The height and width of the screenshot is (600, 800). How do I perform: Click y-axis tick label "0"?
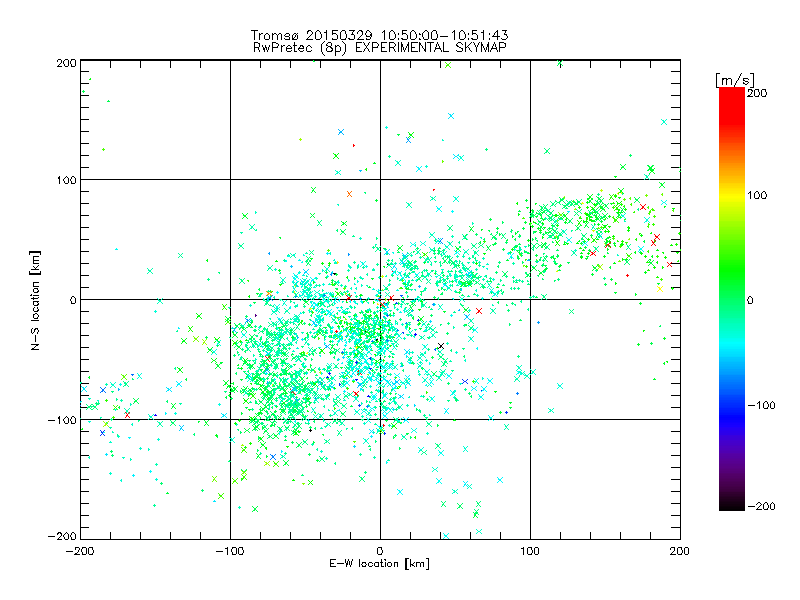pos(73,300)
